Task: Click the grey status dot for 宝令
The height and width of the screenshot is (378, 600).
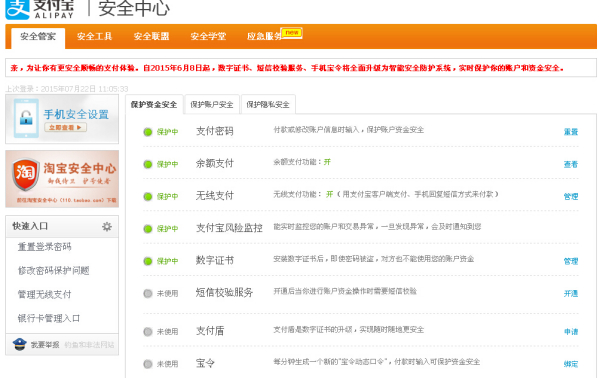Action: point(148,364)
